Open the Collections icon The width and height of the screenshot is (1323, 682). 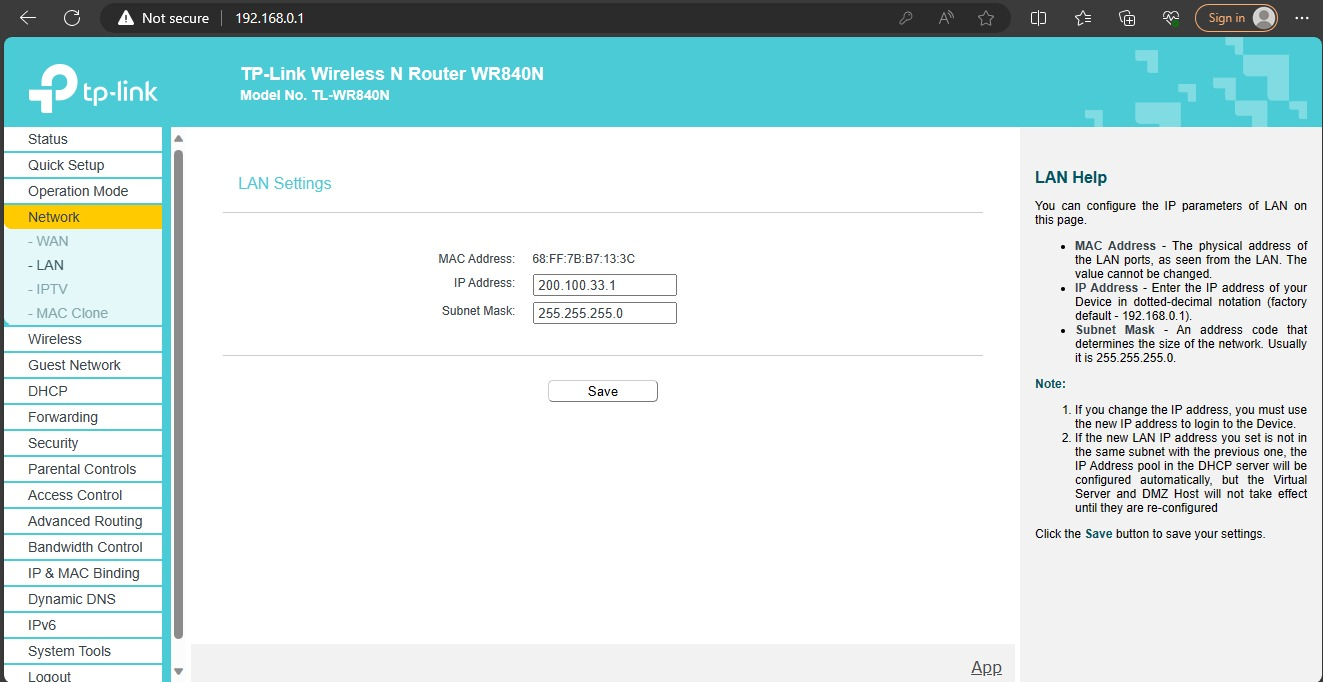1127,18
